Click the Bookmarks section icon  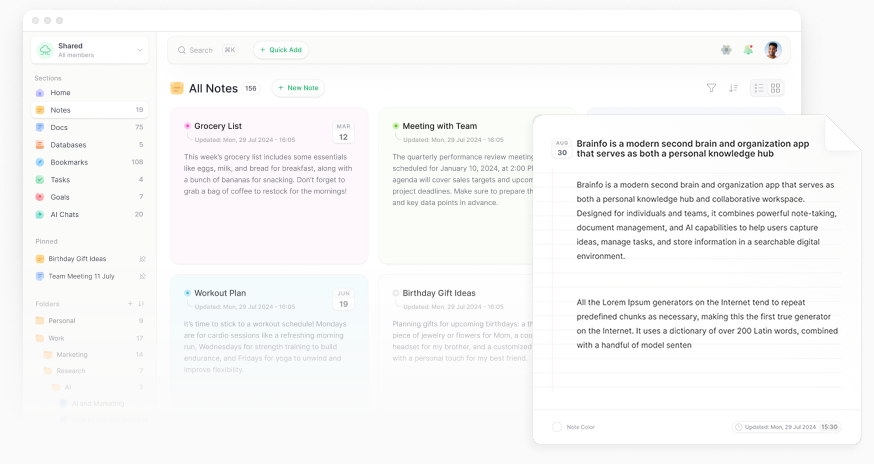pos(40,162)
